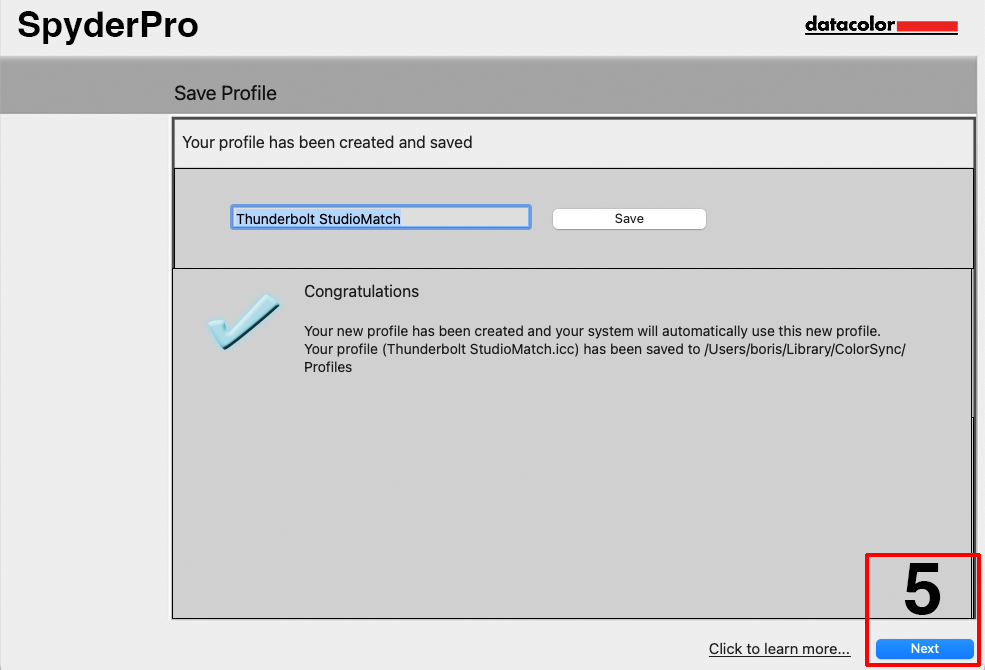This screenshot has width=985, height=670.
Task: Click the profile name field 'Thunderbolt StudioMatch'
Action: tap(381, 218)
